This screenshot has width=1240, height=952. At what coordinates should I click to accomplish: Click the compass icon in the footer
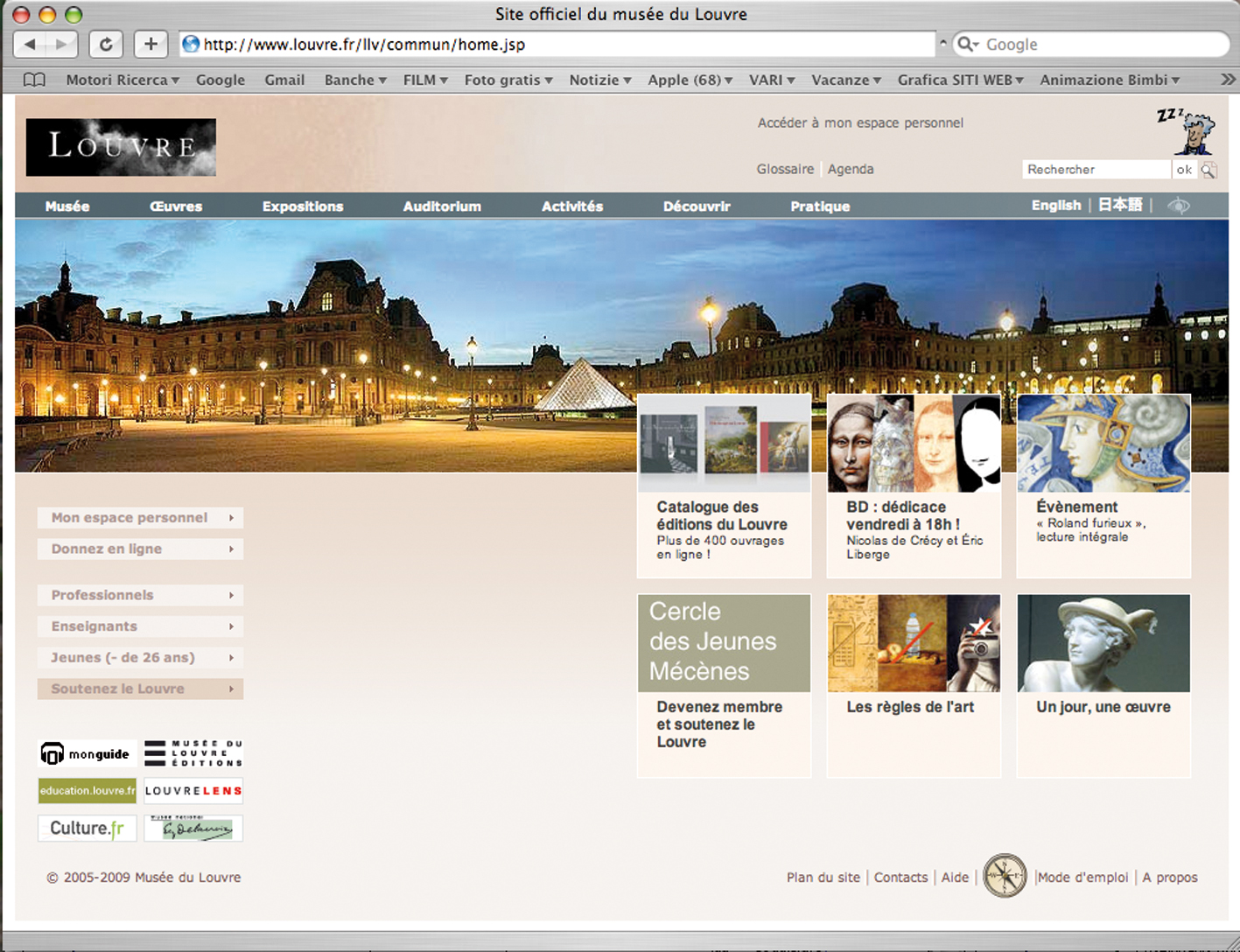pyautogui.click(x=1005, y=875)
